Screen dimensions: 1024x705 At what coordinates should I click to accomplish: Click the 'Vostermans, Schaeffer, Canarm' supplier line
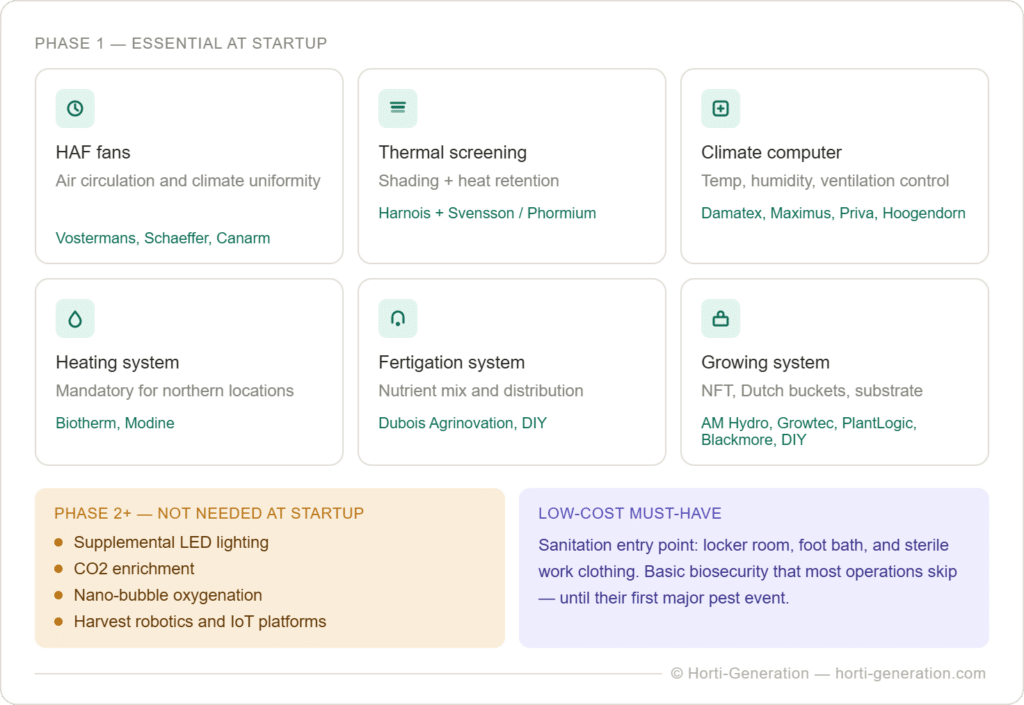point(163,238)
